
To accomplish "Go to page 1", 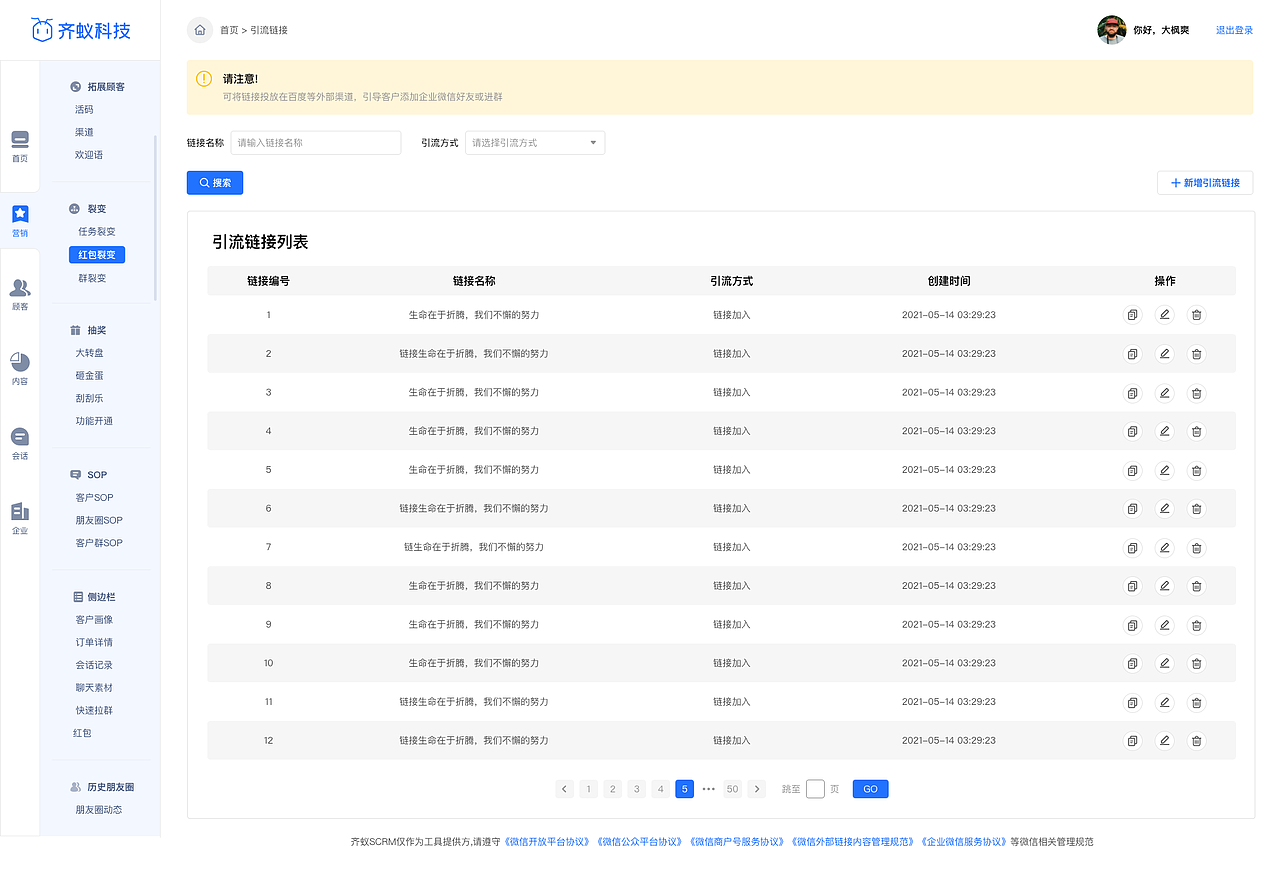I will [x=589, y=789].
